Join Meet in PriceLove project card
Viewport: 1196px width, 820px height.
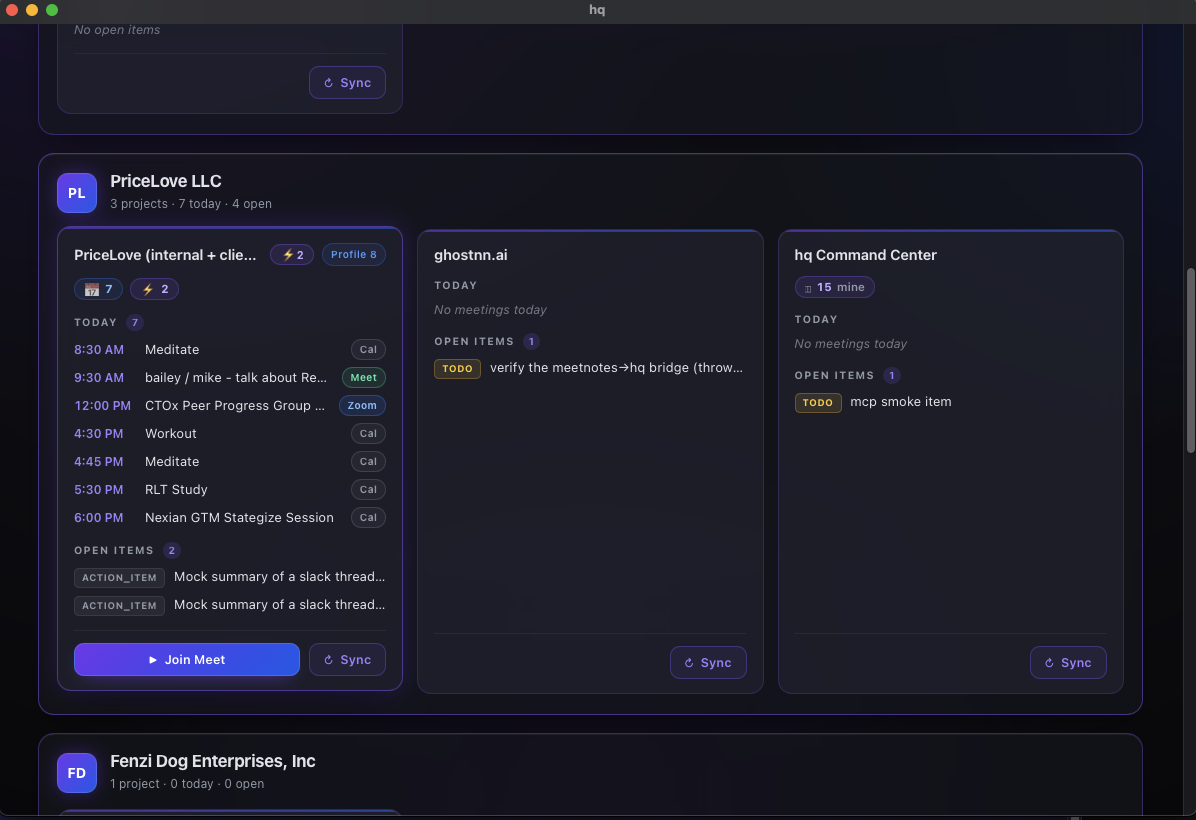[x=187, y=660]
